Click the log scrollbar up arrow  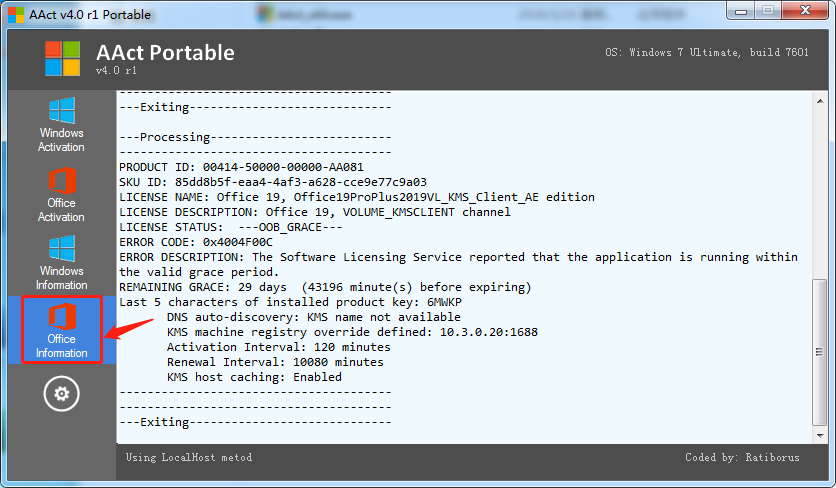click(820, 101)
